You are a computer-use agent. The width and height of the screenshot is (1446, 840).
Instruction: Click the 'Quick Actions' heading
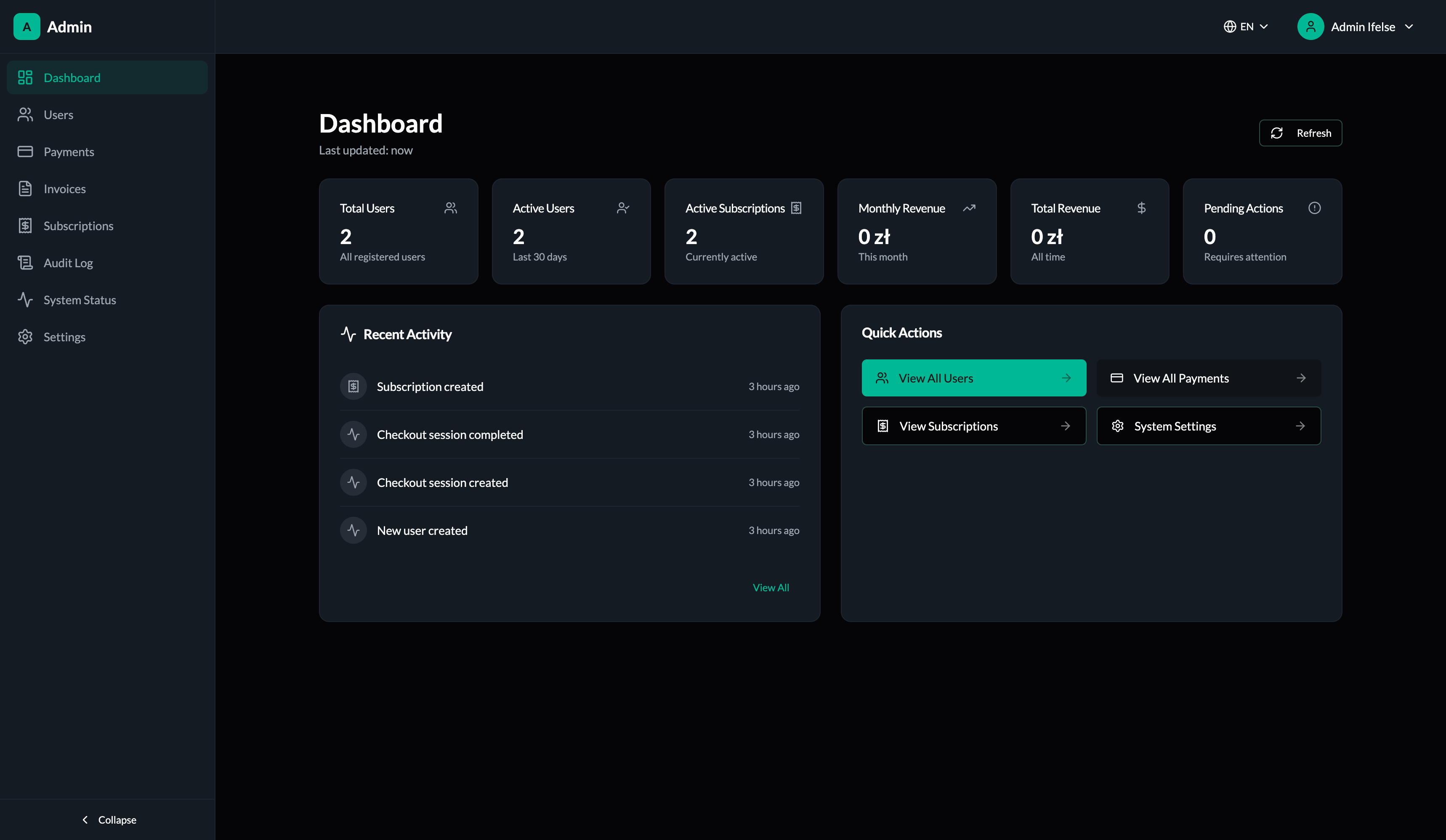(x=901, y=333)
